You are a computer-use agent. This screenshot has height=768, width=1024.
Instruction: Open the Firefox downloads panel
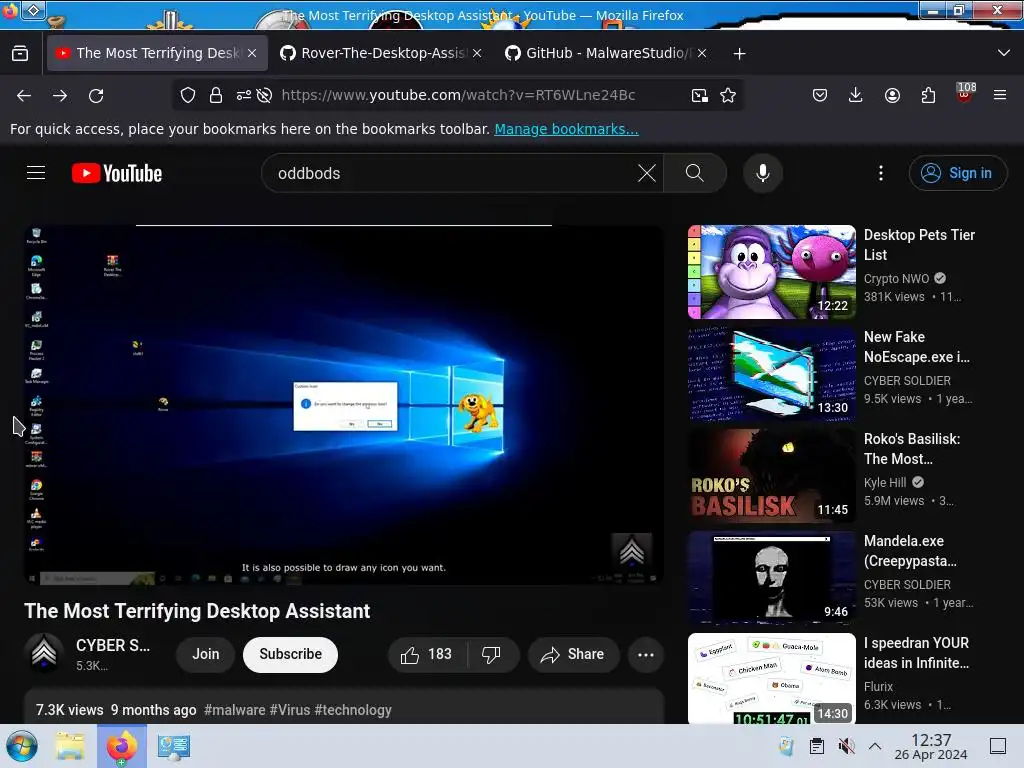coord(856,95)
